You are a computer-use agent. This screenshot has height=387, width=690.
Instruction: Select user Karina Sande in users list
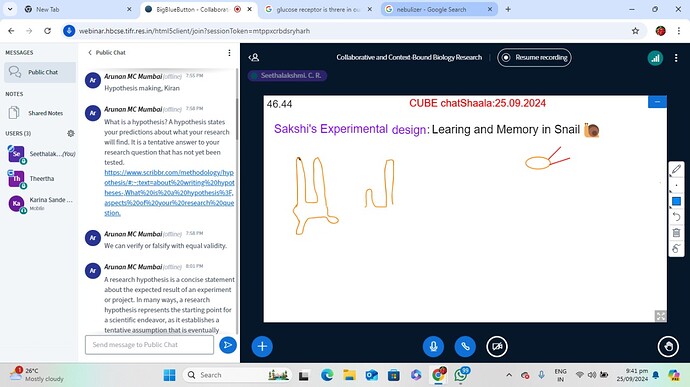pos(41,203)
